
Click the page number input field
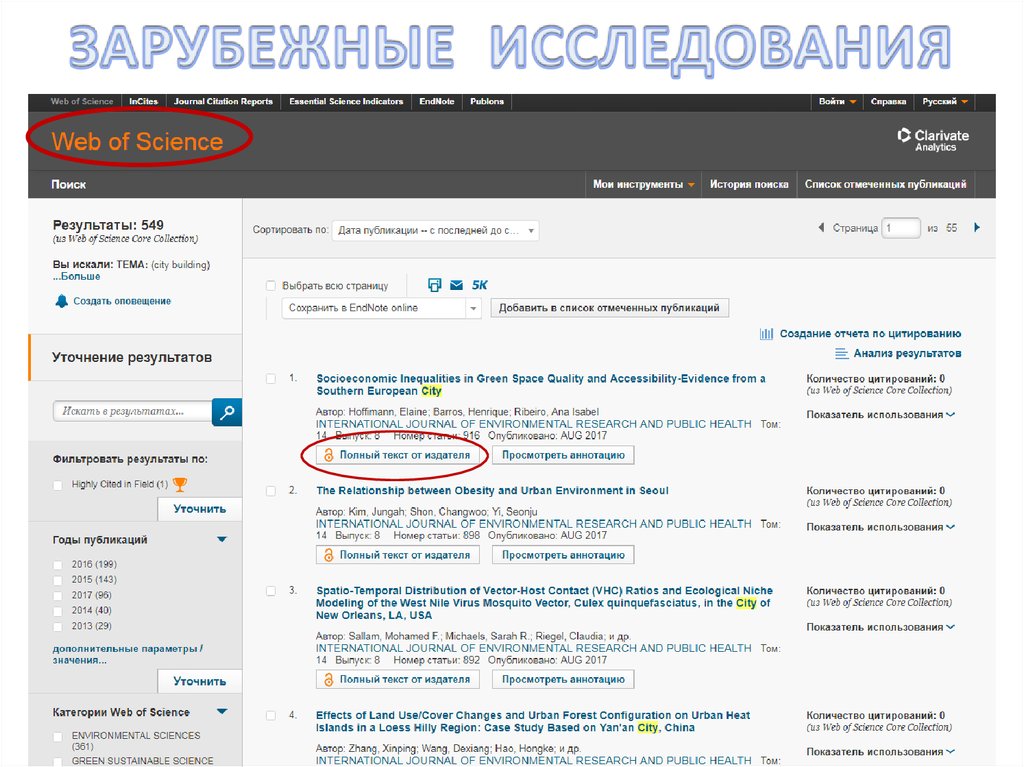coord(901,228)
